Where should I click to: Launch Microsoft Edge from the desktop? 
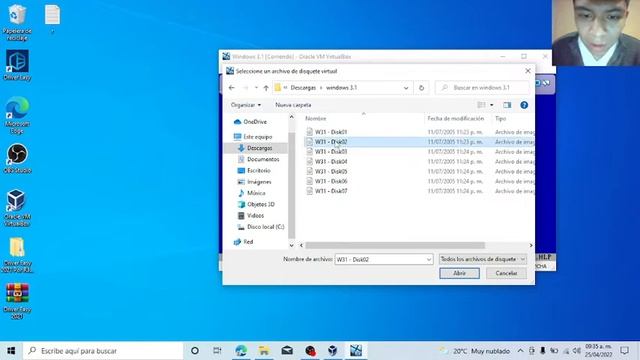point(17,115)
